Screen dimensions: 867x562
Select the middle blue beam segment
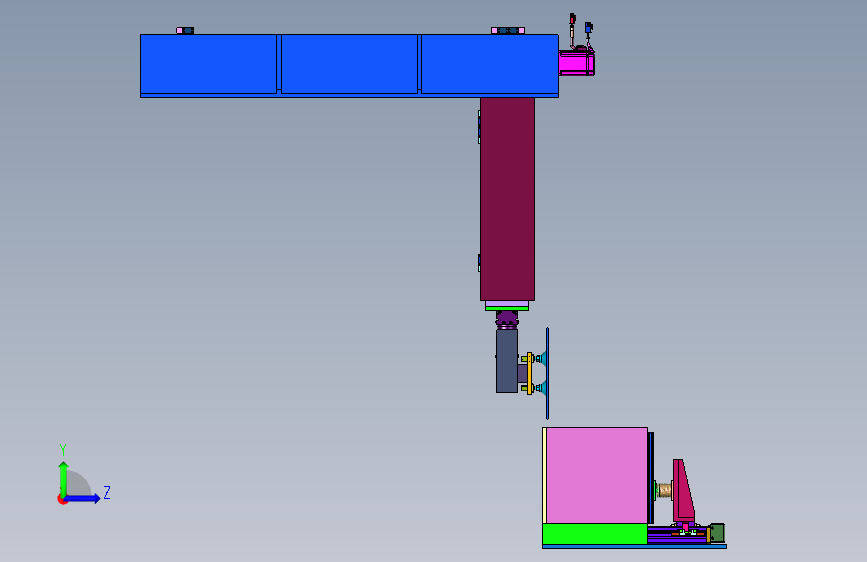click(349, 64)
